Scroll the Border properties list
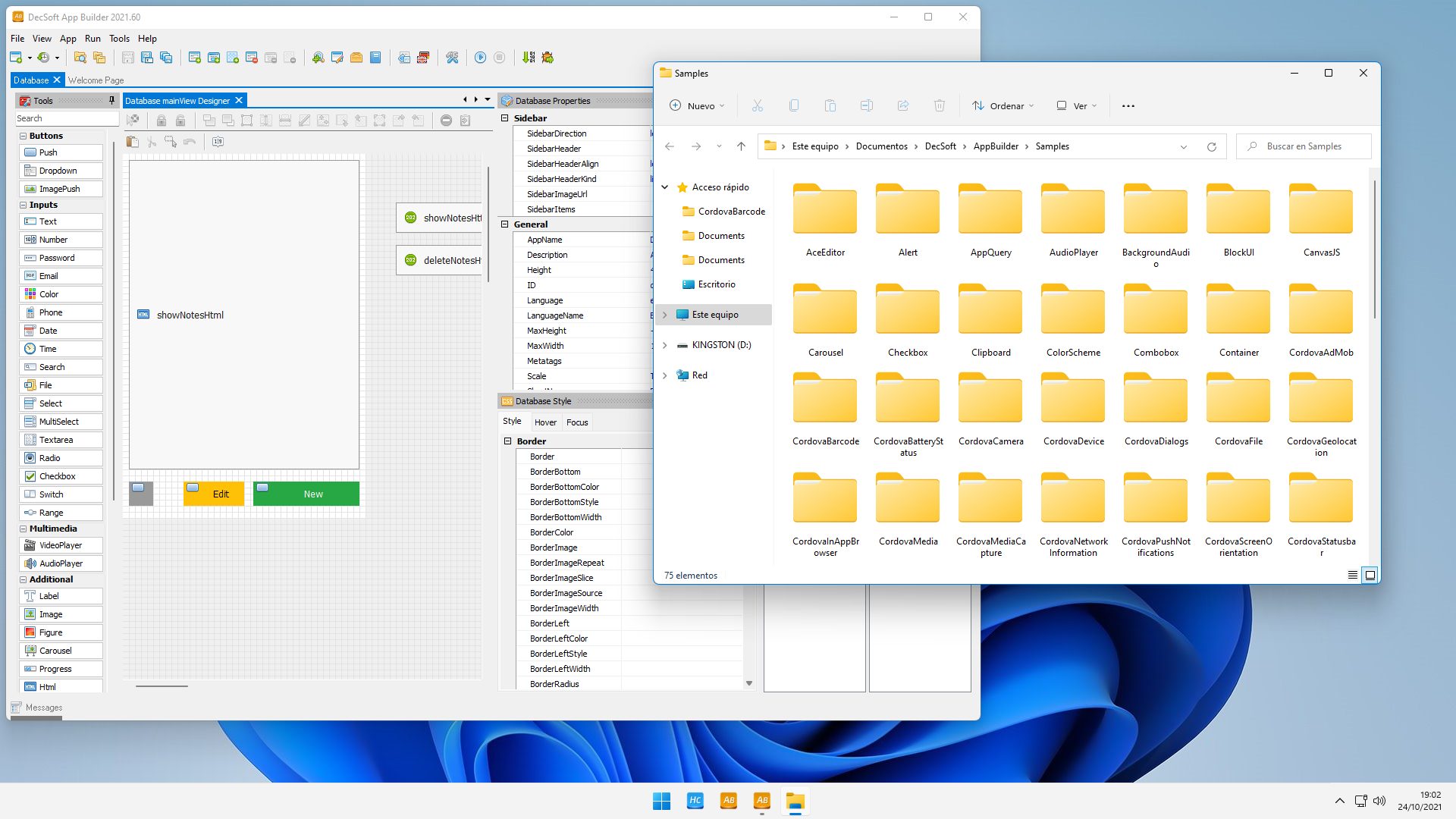 pos(749,683)
